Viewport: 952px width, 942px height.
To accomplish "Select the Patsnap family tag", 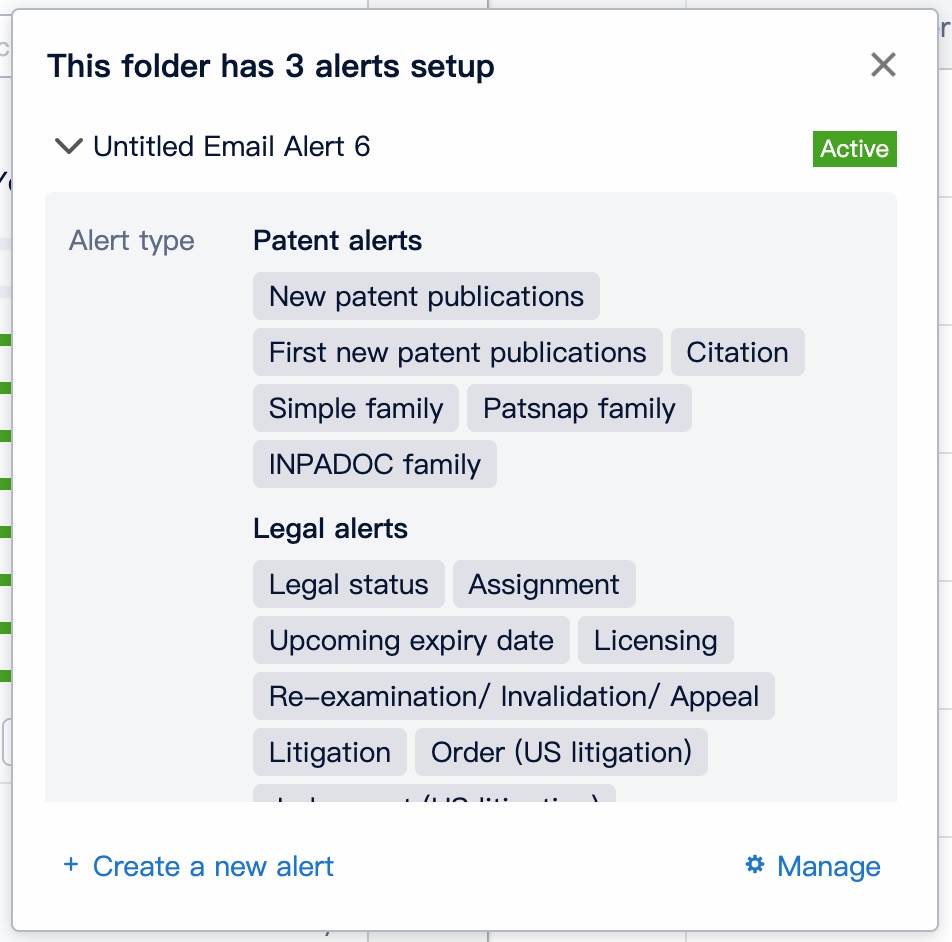I will tap(579, 409).
